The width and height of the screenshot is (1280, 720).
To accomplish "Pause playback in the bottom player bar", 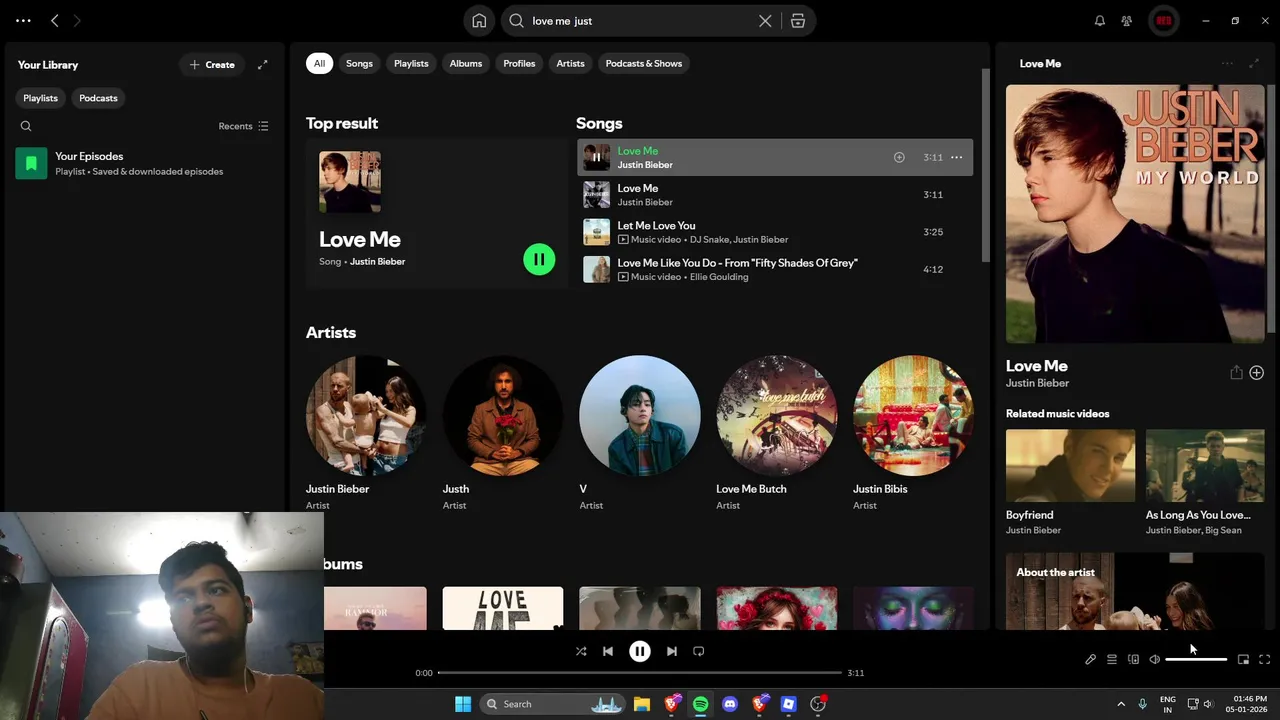I will tap(639, 651).
